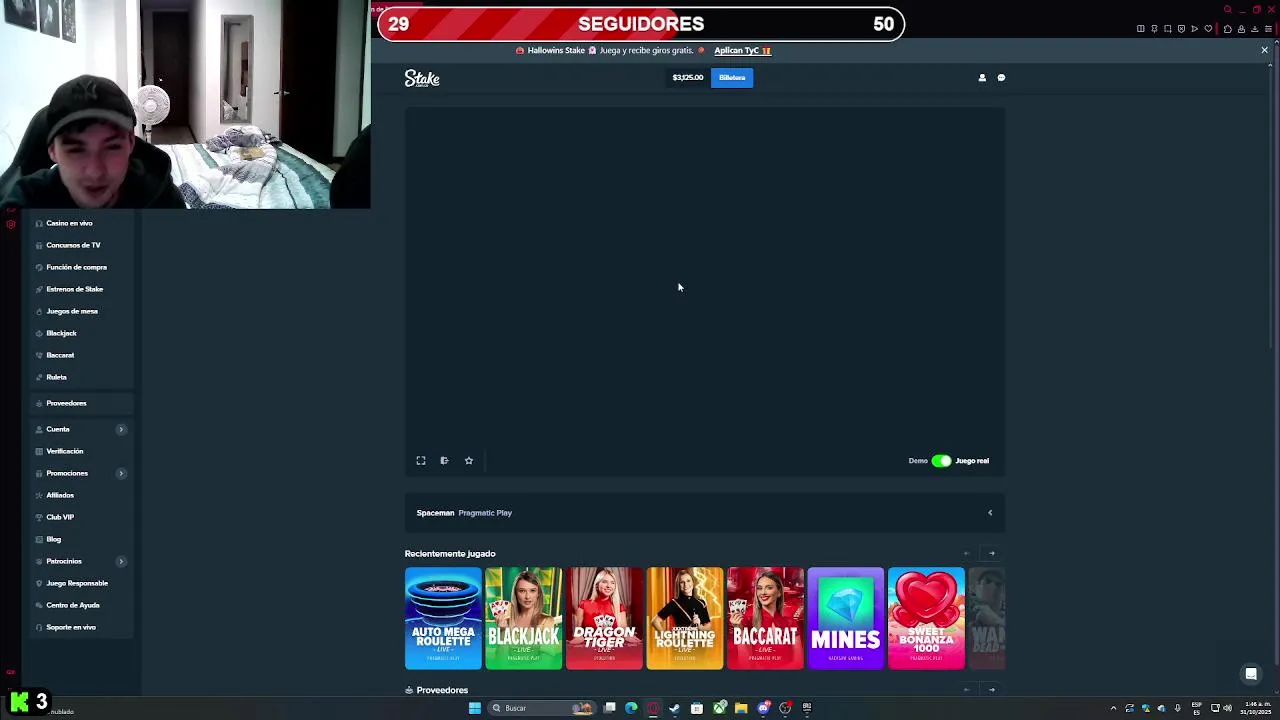The image size is (1280, 720).
Task: Click the $3,125.00 balance display
Action: (x=688, y=77)
